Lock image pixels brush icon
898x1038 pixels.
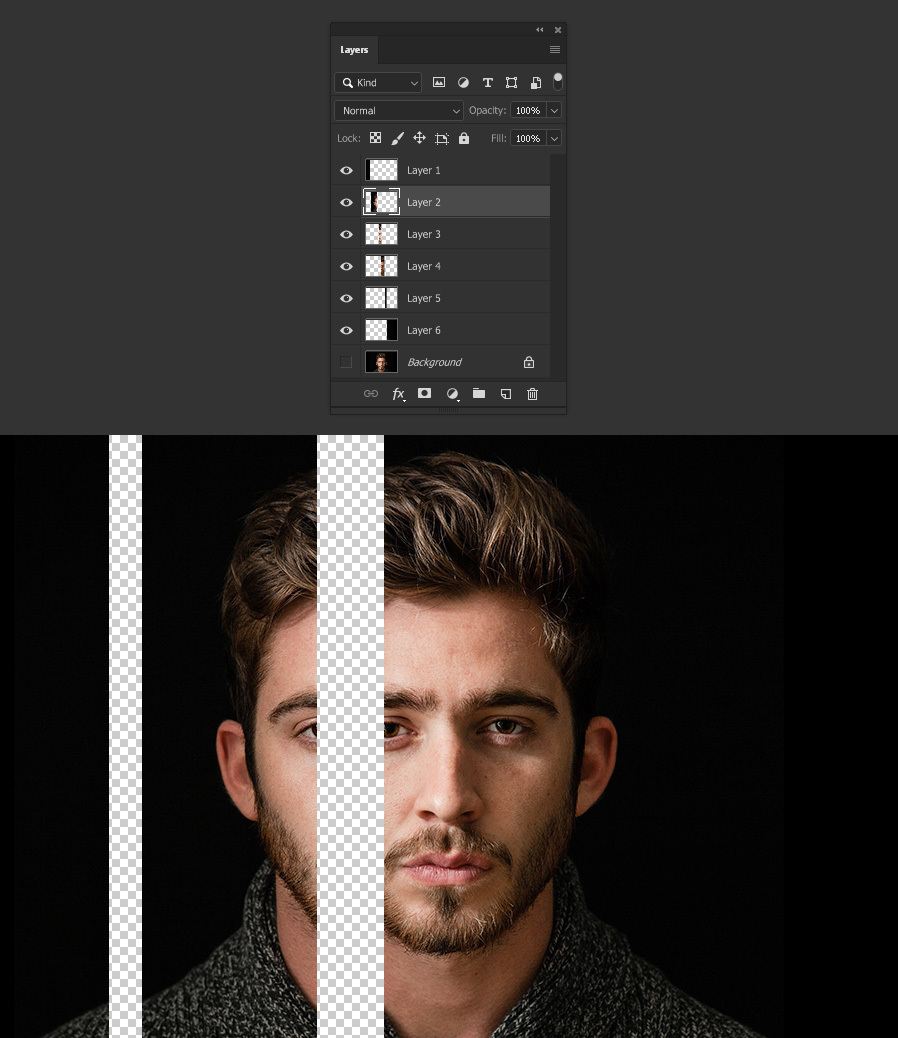tap(397, 138)
